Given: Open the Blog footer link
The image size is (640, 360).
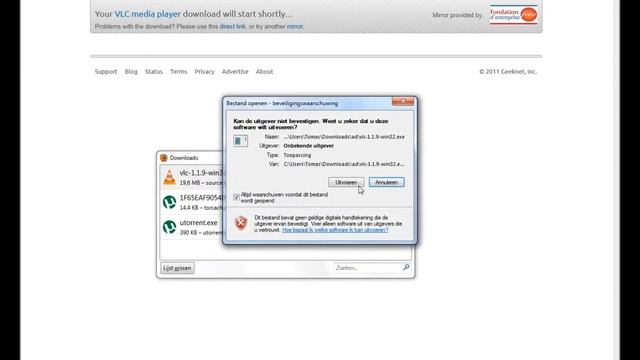Looking at the screenshot, I should [131, 71].
